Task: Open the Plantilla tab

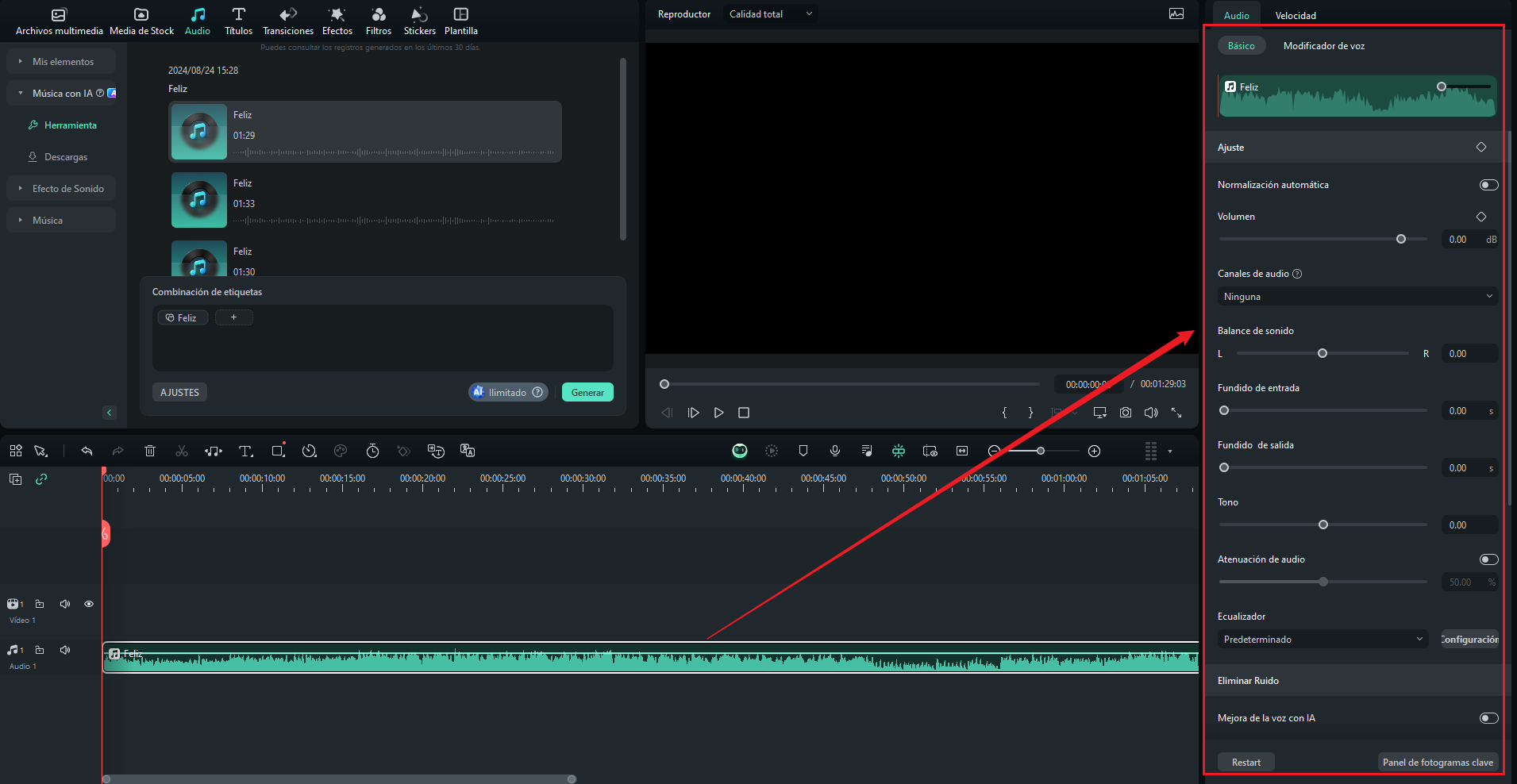Action: 461,21
